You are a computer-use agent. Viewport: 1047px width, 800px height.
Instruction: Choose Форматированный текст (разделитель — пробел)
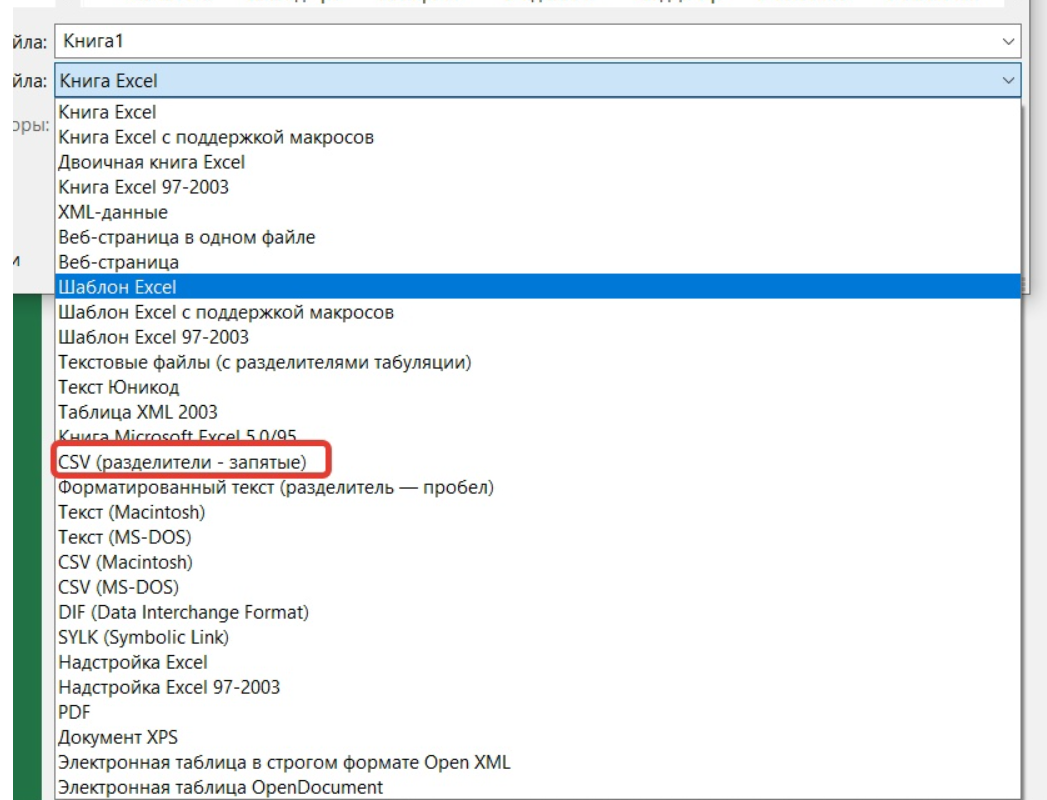pyautogui.click(x=538, y=487)
